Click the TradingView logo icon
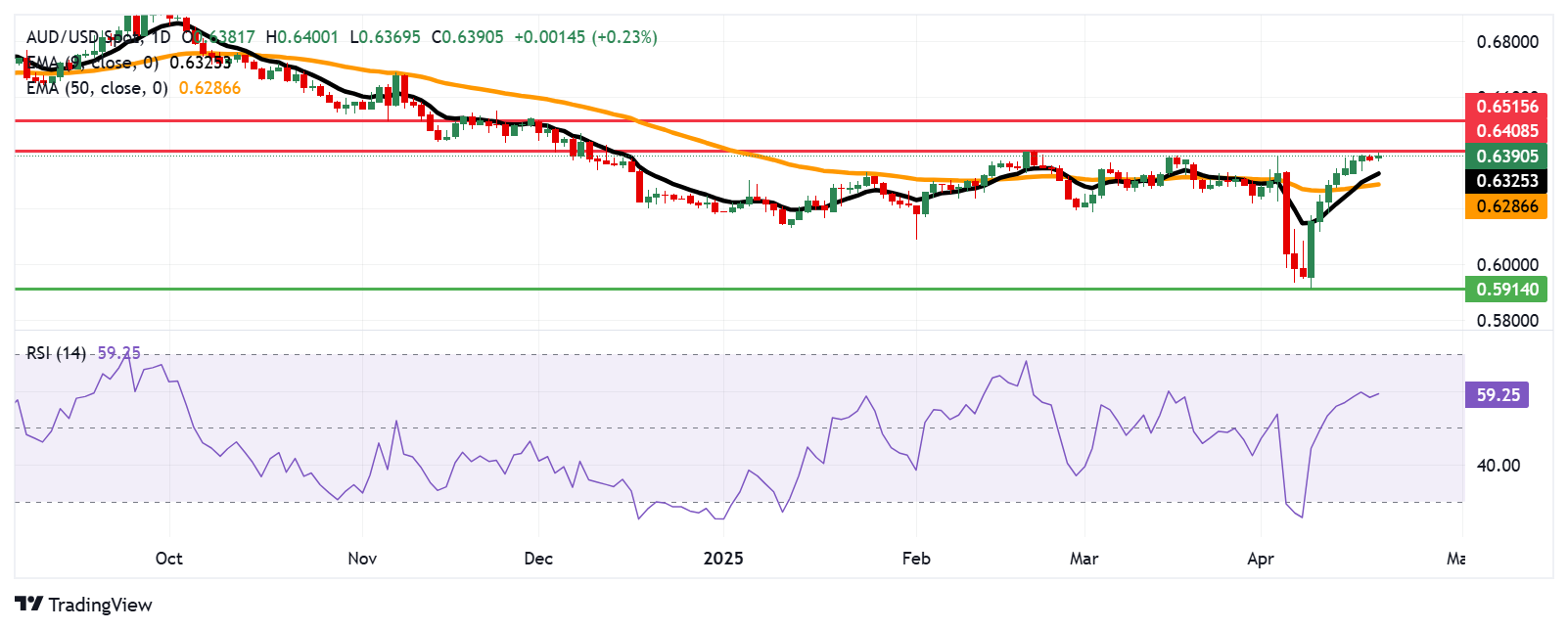 pos(28,605)
